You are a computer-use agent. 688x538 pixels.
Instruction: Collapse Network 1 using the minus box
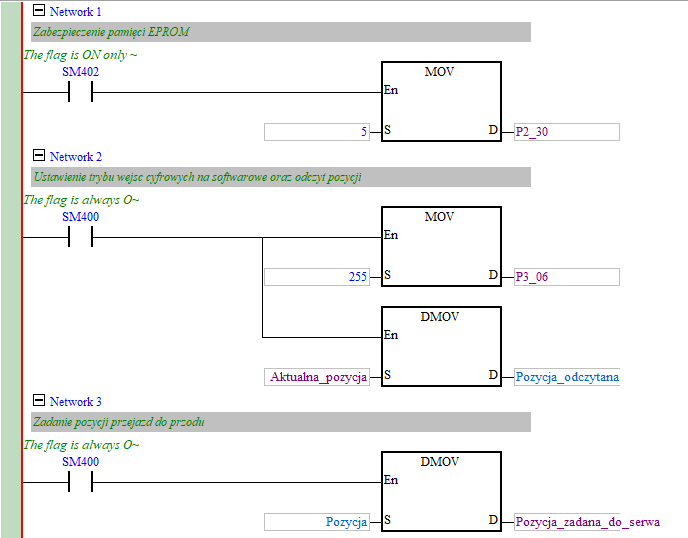(x=39, y=11)
